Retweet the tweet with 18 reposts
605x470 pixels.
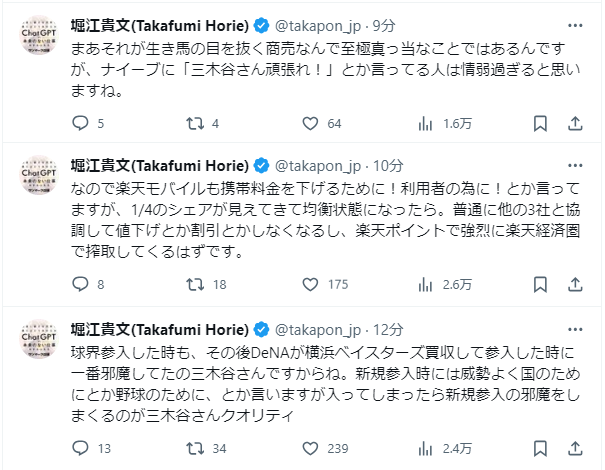pyautogui.click(x=196, y=284)
